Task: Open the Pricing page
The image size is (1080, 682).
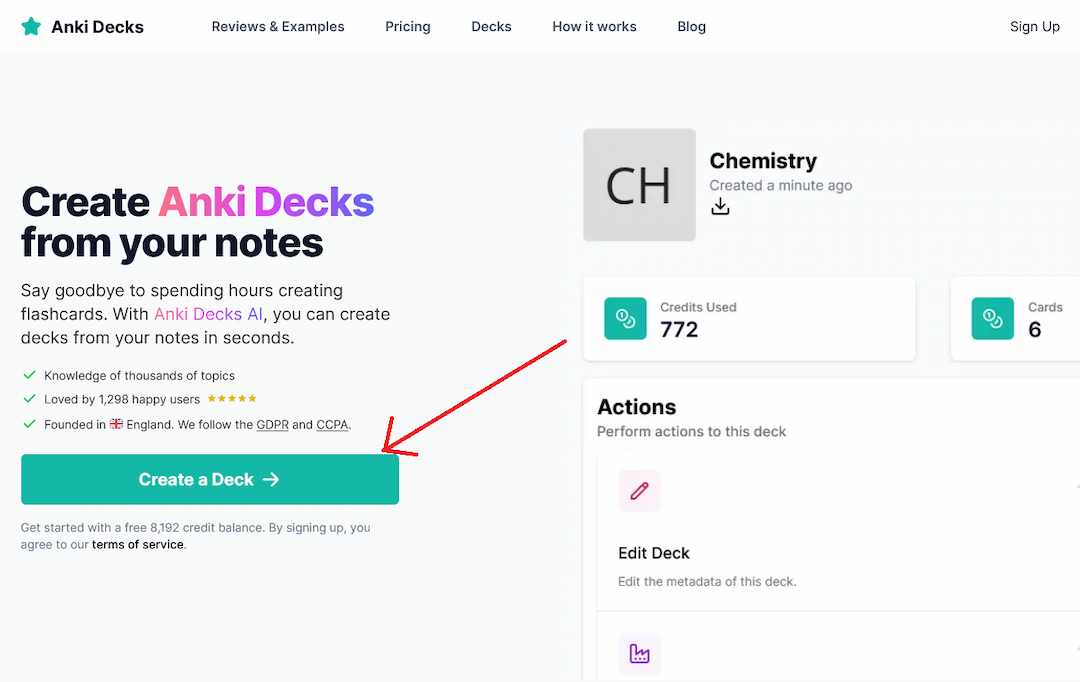Action: (408, 26)
